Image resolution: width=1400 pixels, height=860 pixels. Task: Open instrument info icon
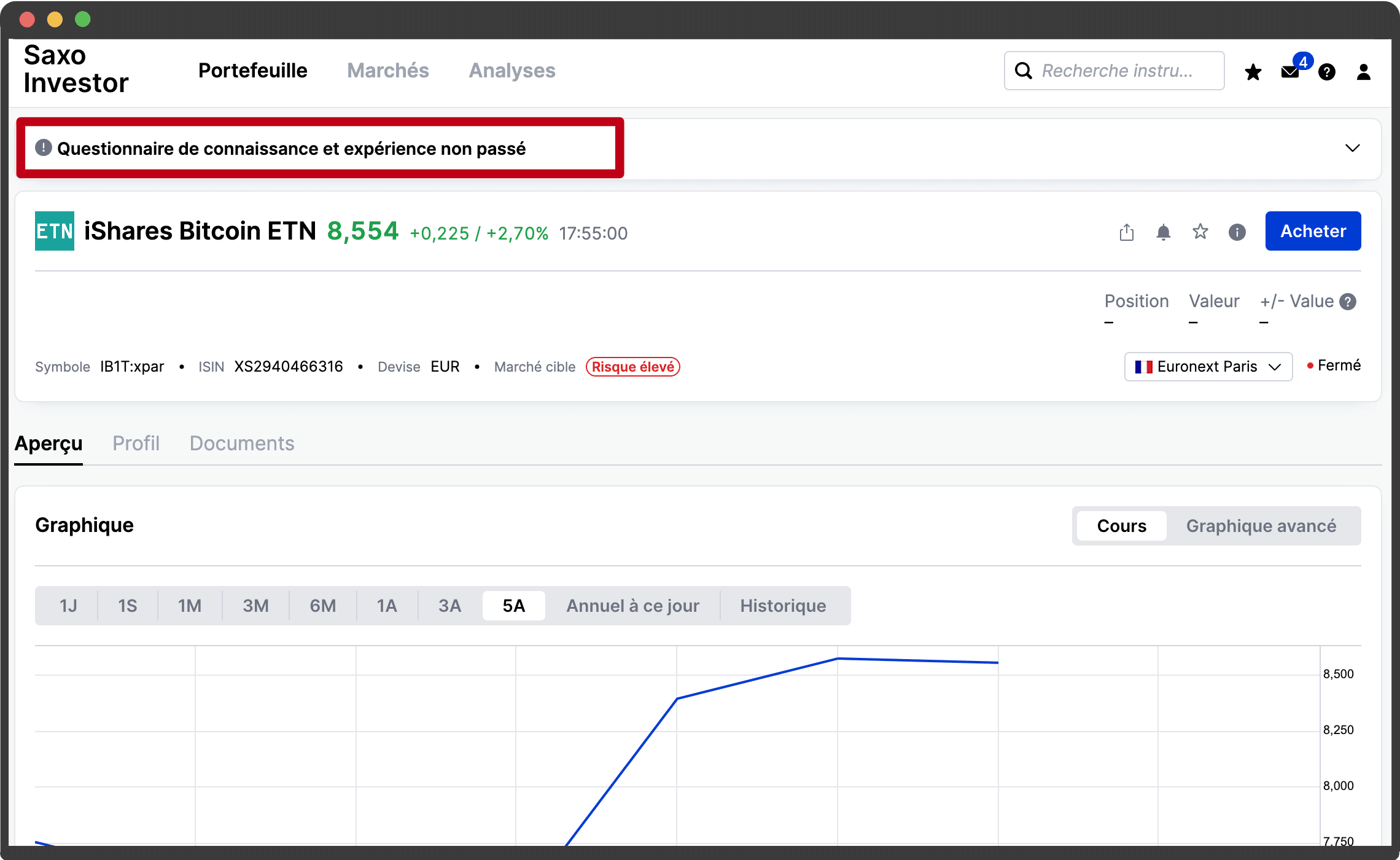(1237, 232)
